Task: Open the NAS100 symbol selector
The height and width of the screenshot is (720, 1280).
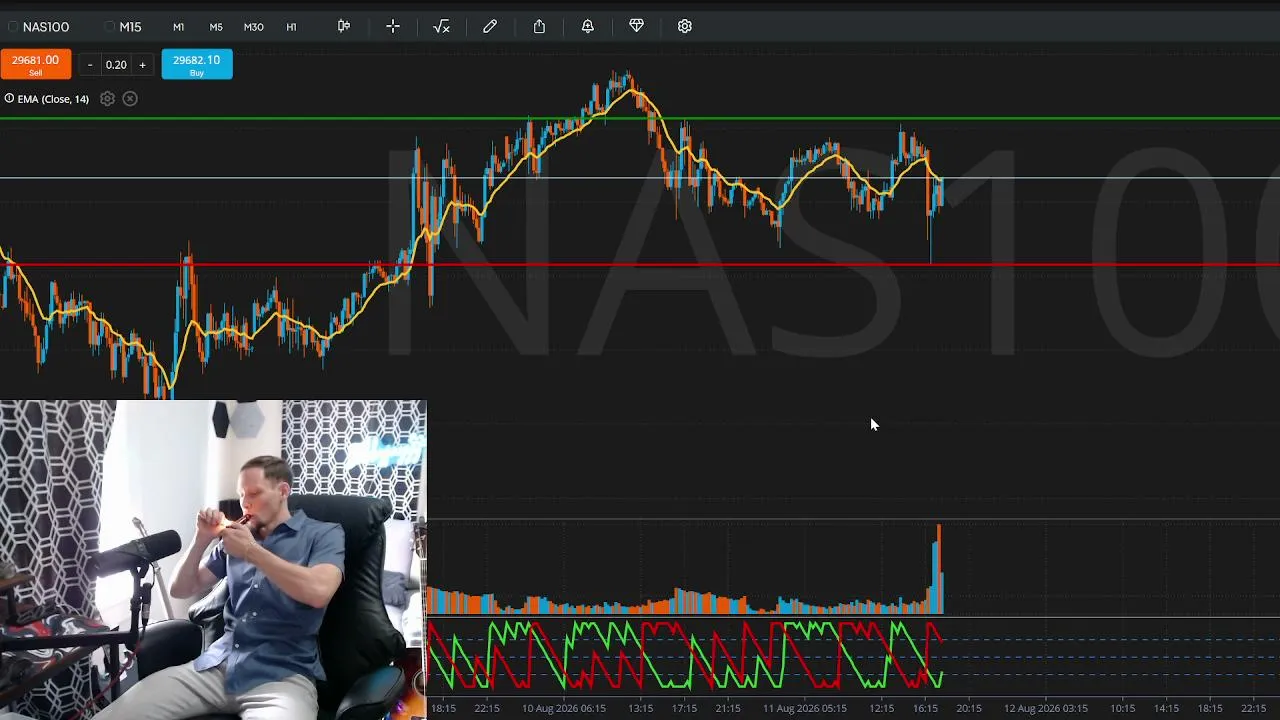Action: coord(39,27)
